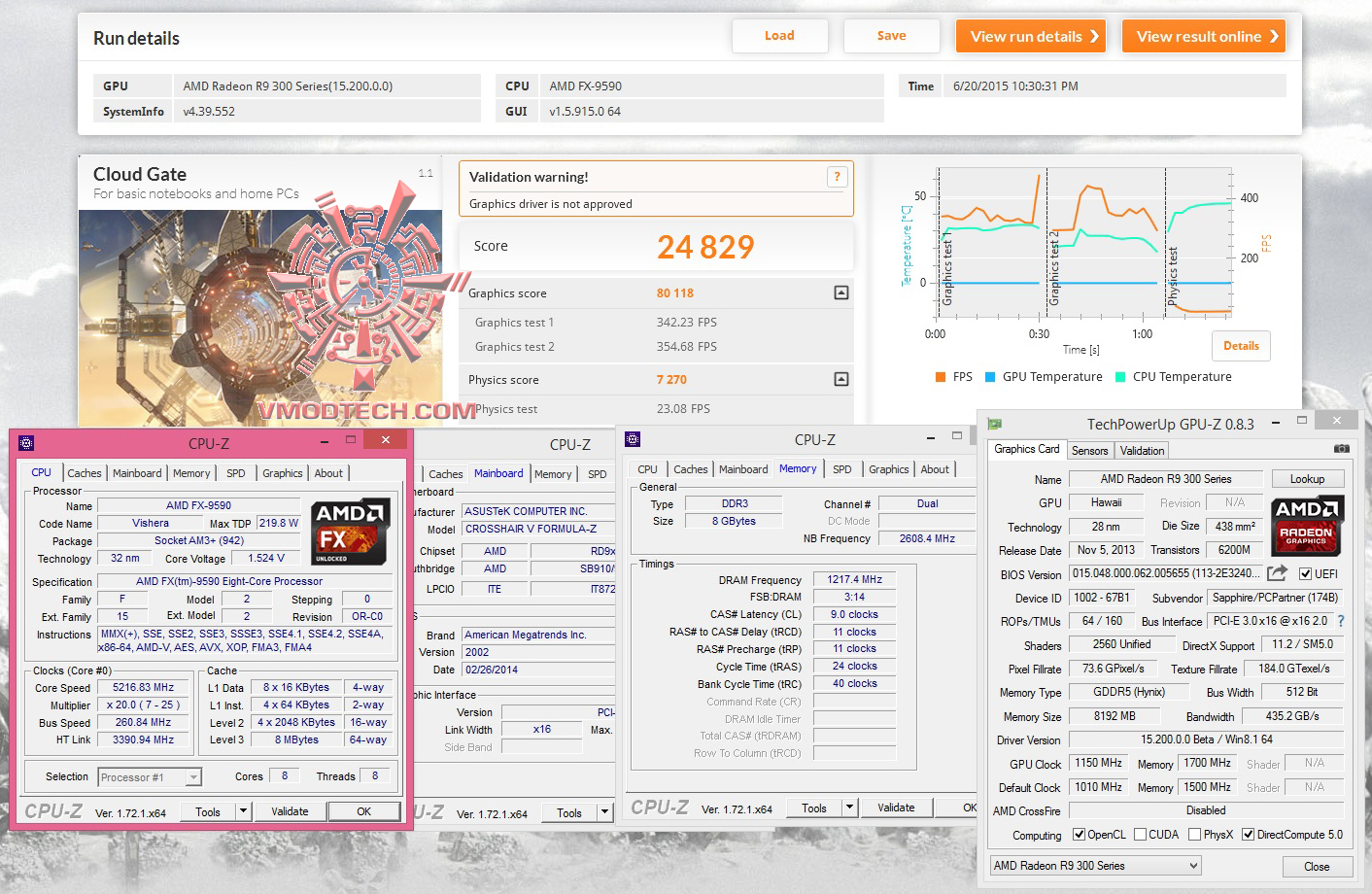Click the GPU-Z BIOS save/share icon
Image resolution: width=1372 pixels, height=894 pixels.
tap(1277, 573)
